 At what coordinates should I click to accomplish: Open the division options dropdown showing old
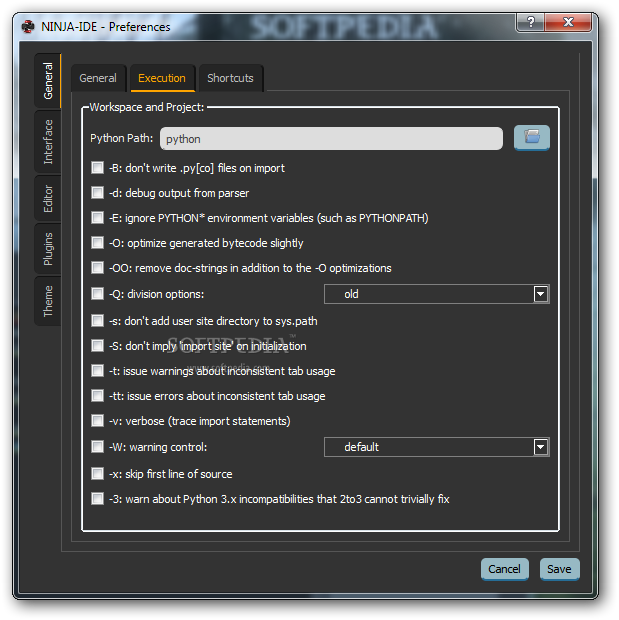pyautogui.click(x=436, y=294)
